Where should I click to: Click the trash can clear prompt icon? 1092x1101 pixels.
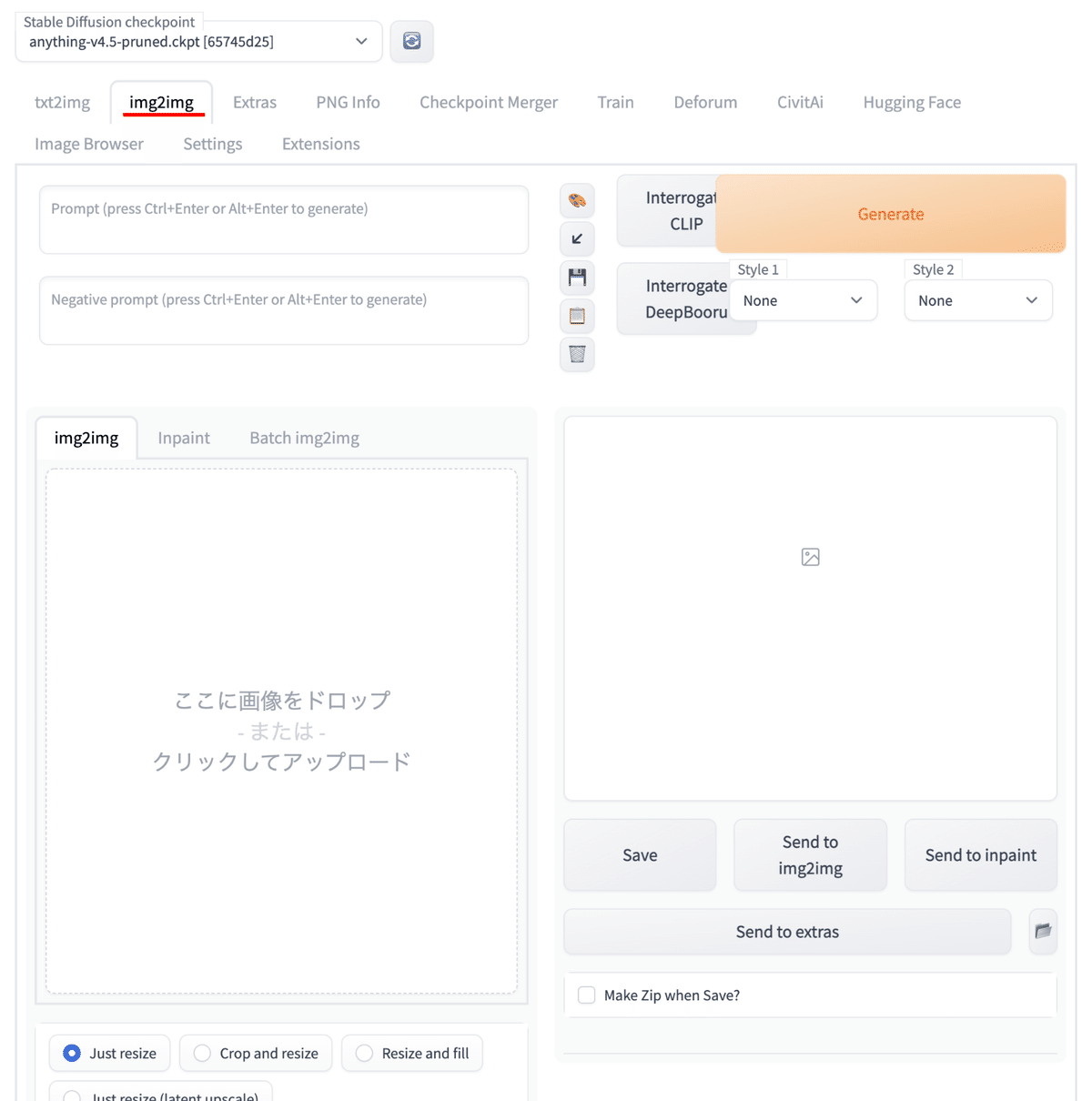tap(577, 354)
